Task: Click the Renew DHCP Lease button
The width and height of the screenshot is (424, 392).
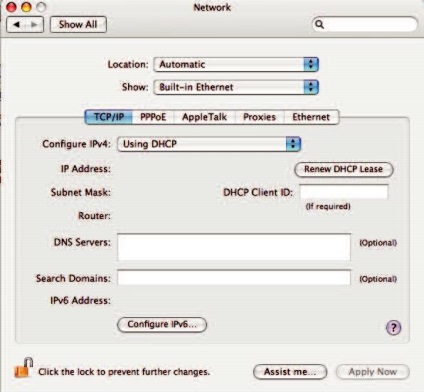Action: tap(344, 169)
